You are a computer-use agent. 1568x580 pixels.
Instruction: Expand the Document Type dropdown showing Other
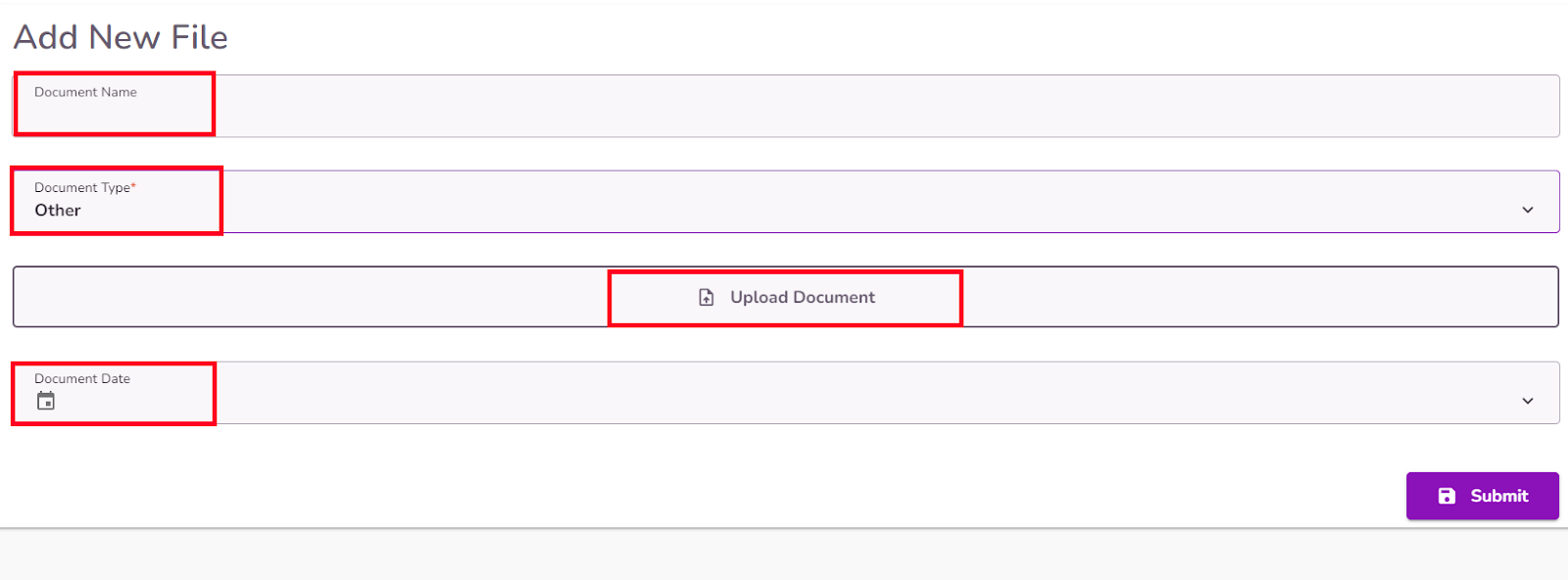(1526, 209)
